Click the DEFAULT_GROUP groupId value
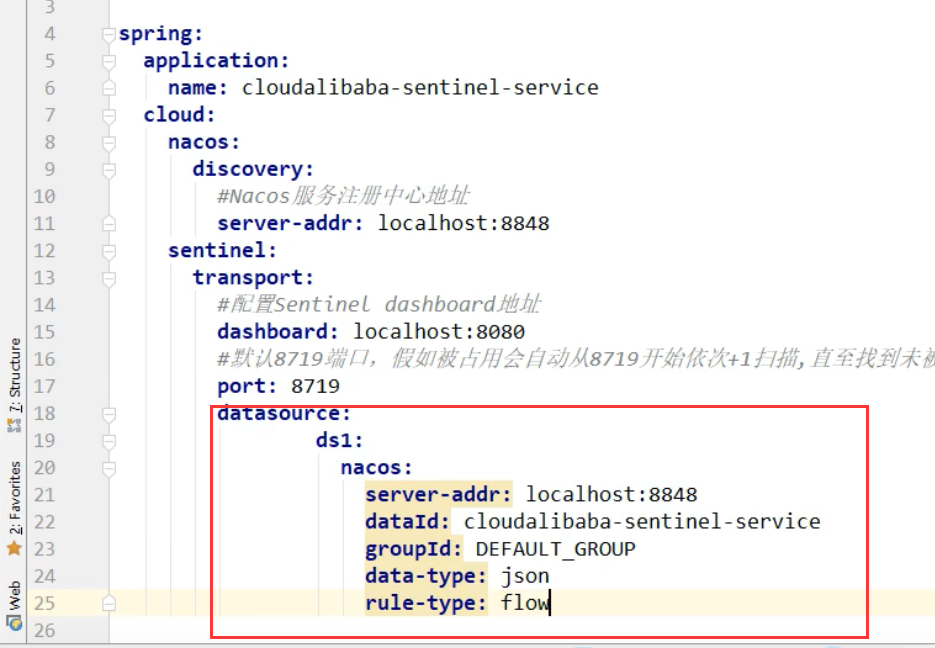The width and height of the screenshot is (935, 648). (x=556, y=548)
